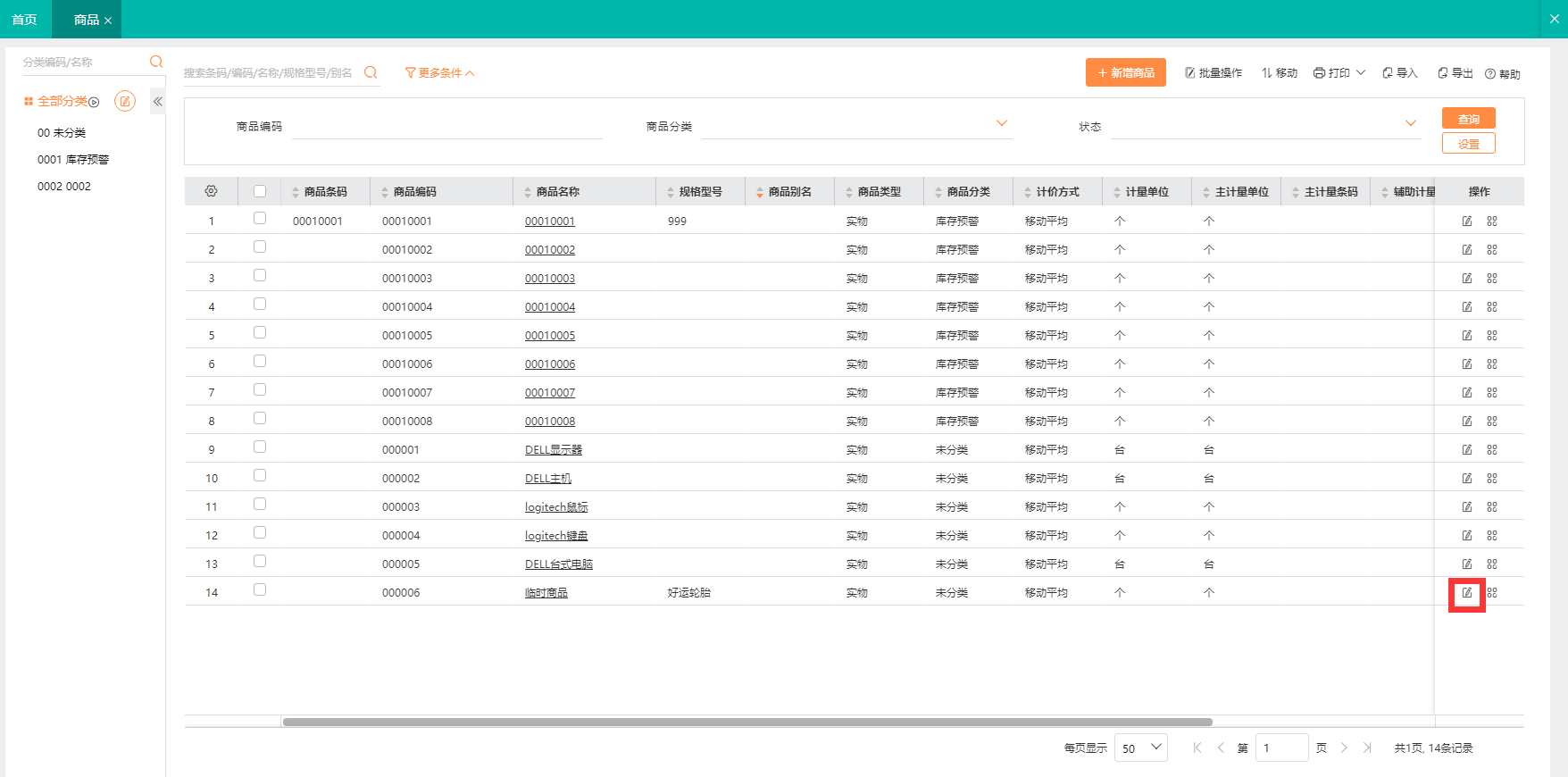Open more actions for DELL主机 row
1568x777 pixels.
click(x=1492, y=478)
